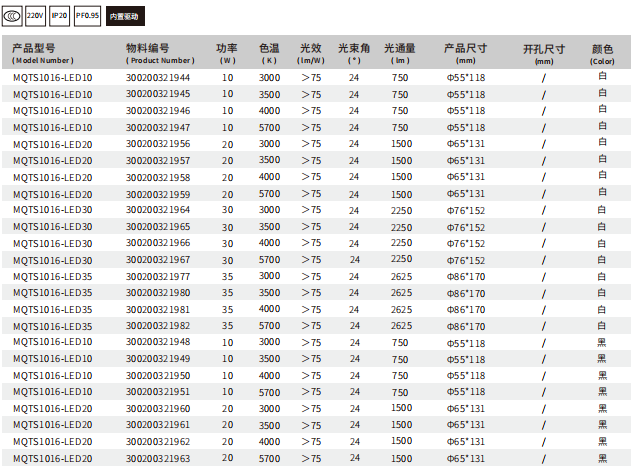Click power 35 in row 300200321981
Screen dimensions: 636x471
pyautogui.click(x=227, y=310)
